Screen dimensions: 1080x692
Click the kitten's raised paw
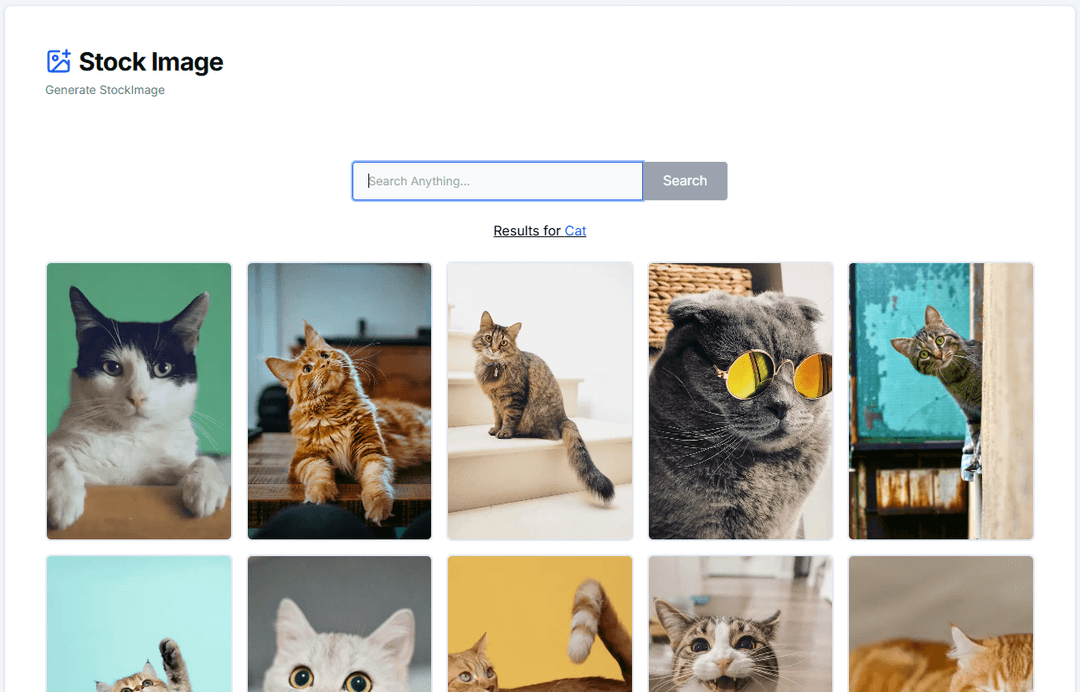click(172, 657)
